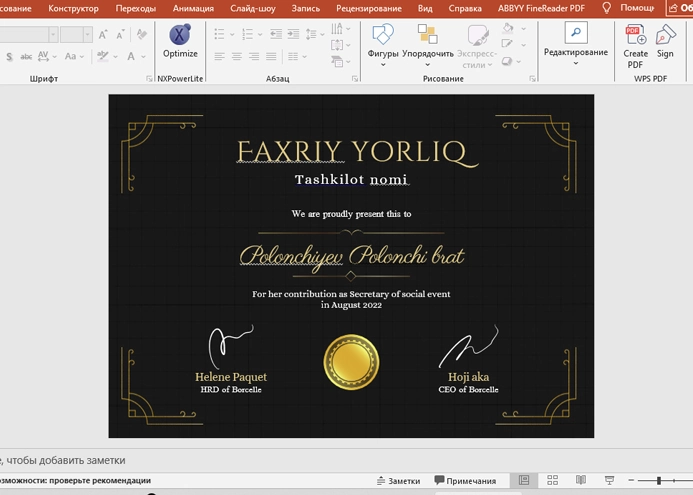
Task: Justify the paragraph text
Action: tap(271, 56)
